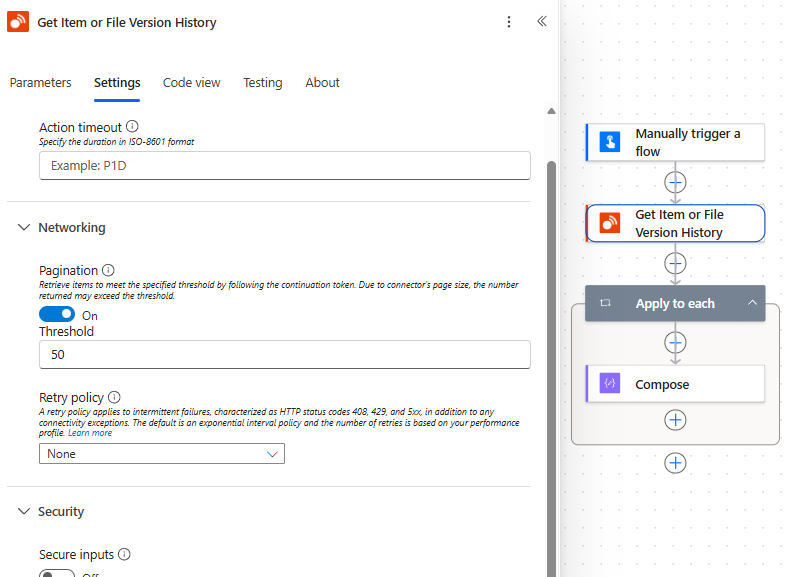The image size is (798, 577).
Task: Open the Retry policy dropdown showing None
Action: click(162, 453)
